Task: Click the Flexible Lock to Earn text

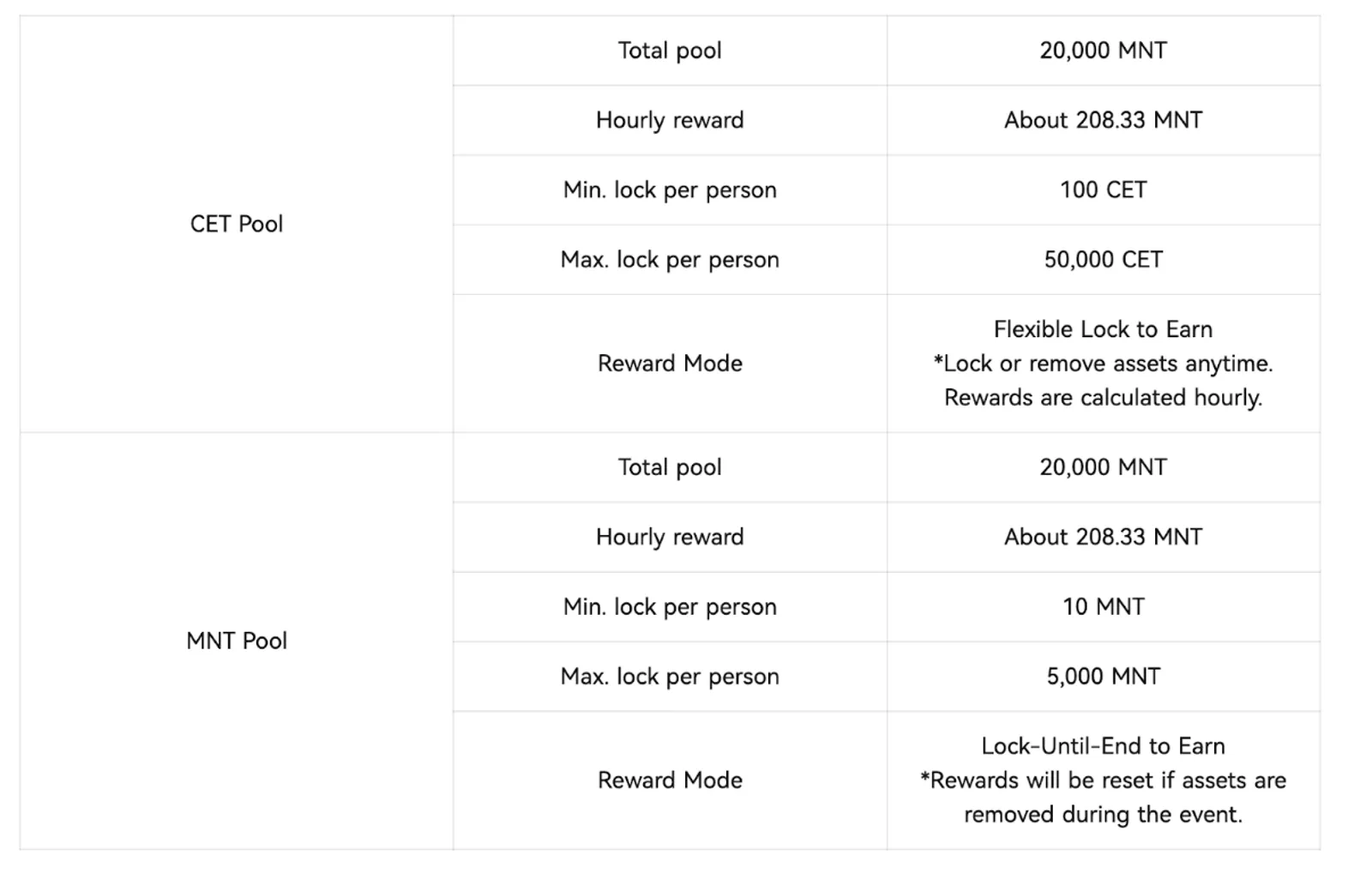Action: pyautogui.click(x=1104, y=329)
